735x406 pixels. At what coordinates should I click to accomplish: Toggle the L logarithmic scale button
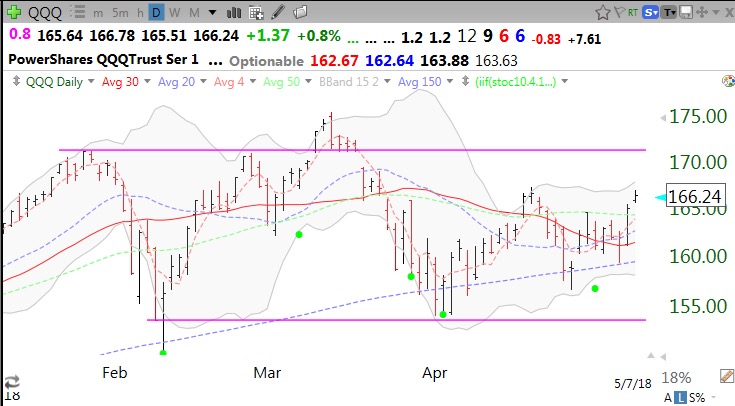click(x=681, y=398)
